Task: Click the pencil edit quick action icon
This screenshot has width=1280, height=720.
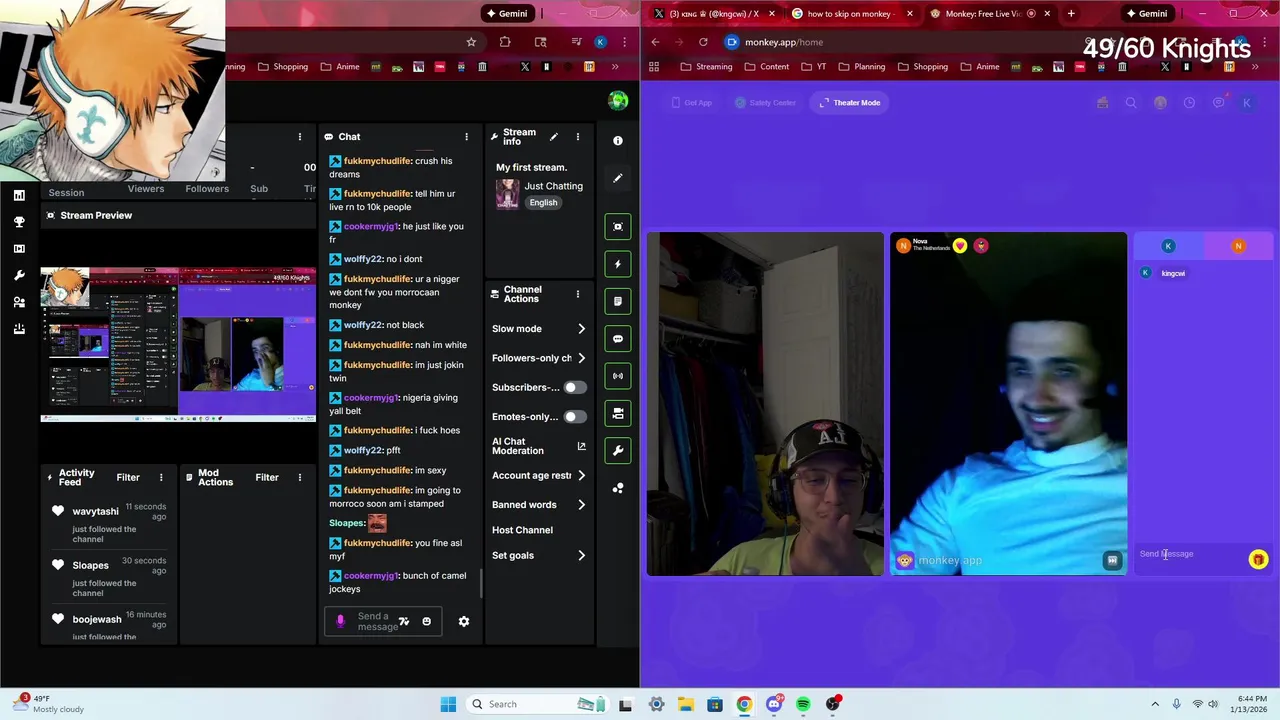Action: click(618, 178)
